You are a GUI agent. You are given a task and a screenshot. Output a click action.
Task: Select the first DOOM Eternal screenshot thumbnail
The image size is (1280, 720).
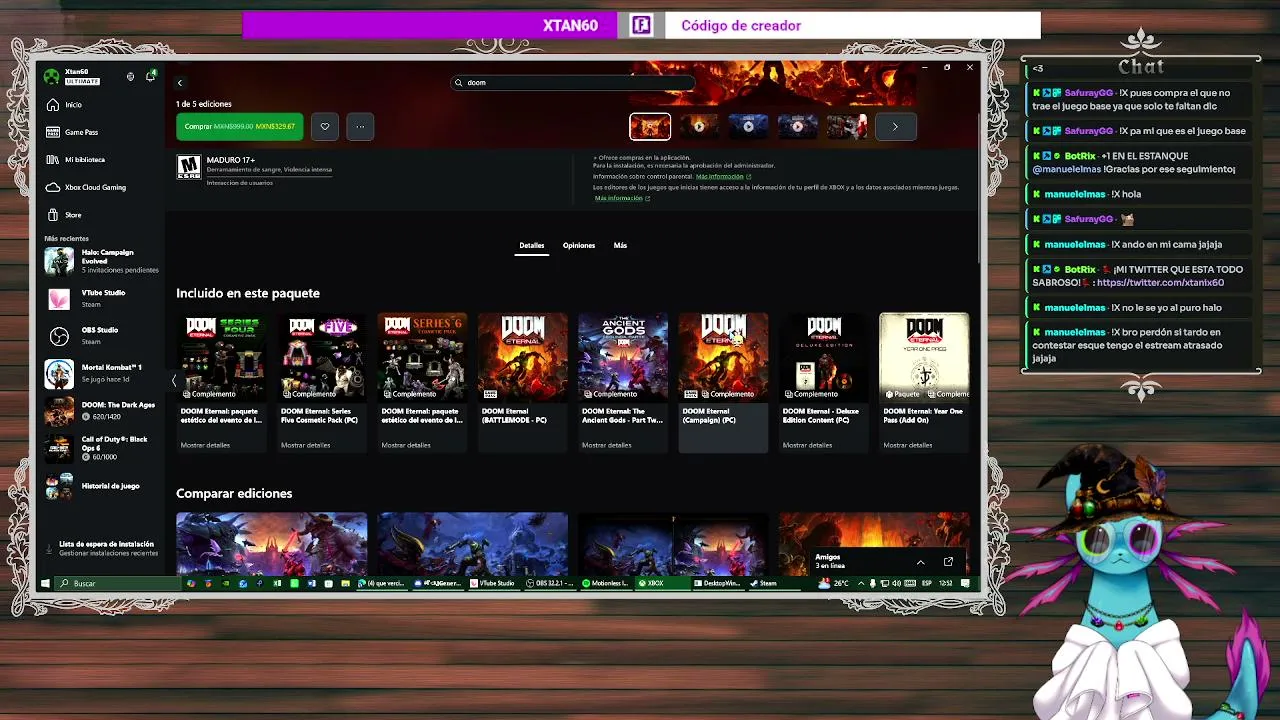click(x=650, y=126)
